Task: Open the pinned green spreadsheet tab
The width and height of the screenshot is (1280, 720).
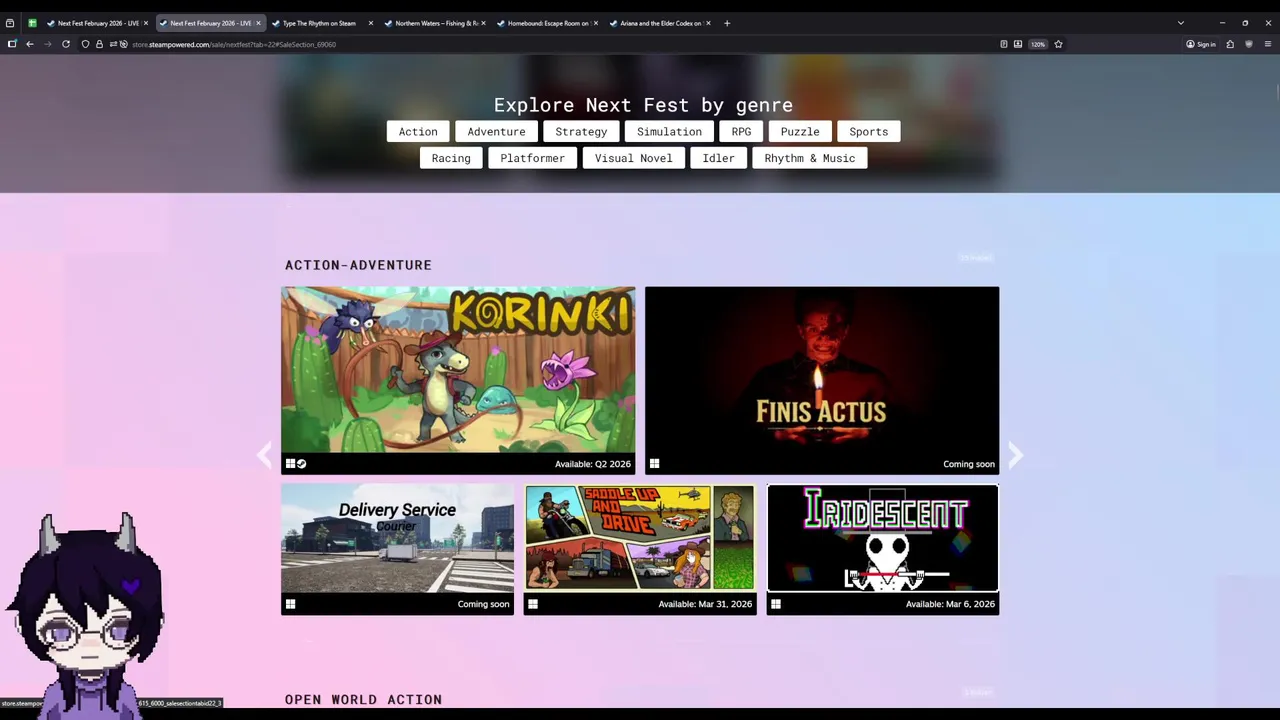Action: tap(32, 23)
